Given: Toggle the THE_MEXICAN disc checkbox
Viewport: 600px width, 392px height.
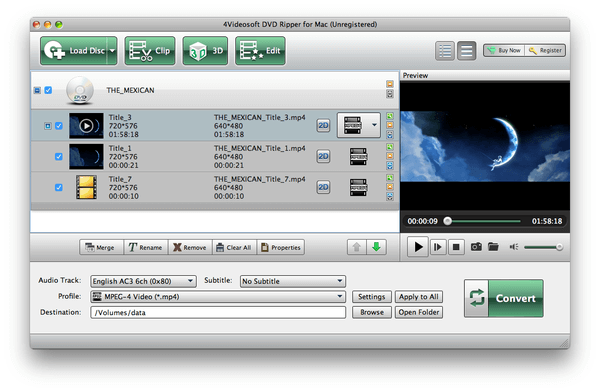Looking at the screenshot, I should [x=48, y=90].
